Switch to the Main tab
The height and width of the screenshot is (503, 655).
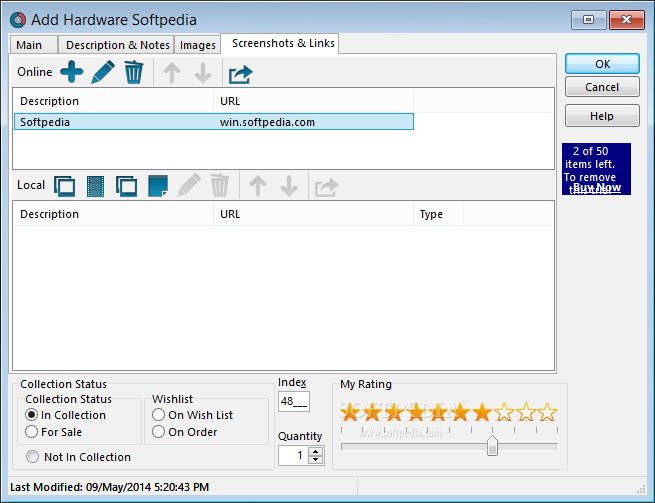33,45
